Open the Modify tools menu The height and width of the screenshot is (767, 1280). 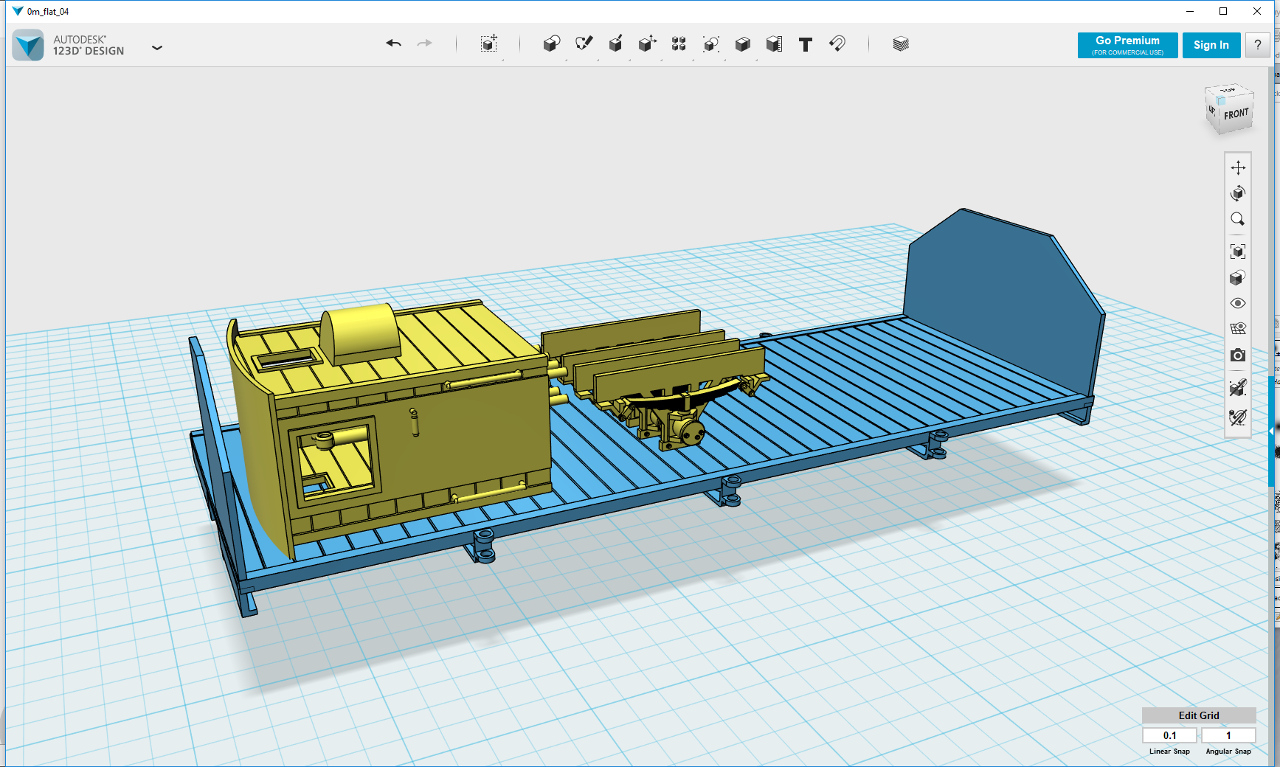click(647, 44)
